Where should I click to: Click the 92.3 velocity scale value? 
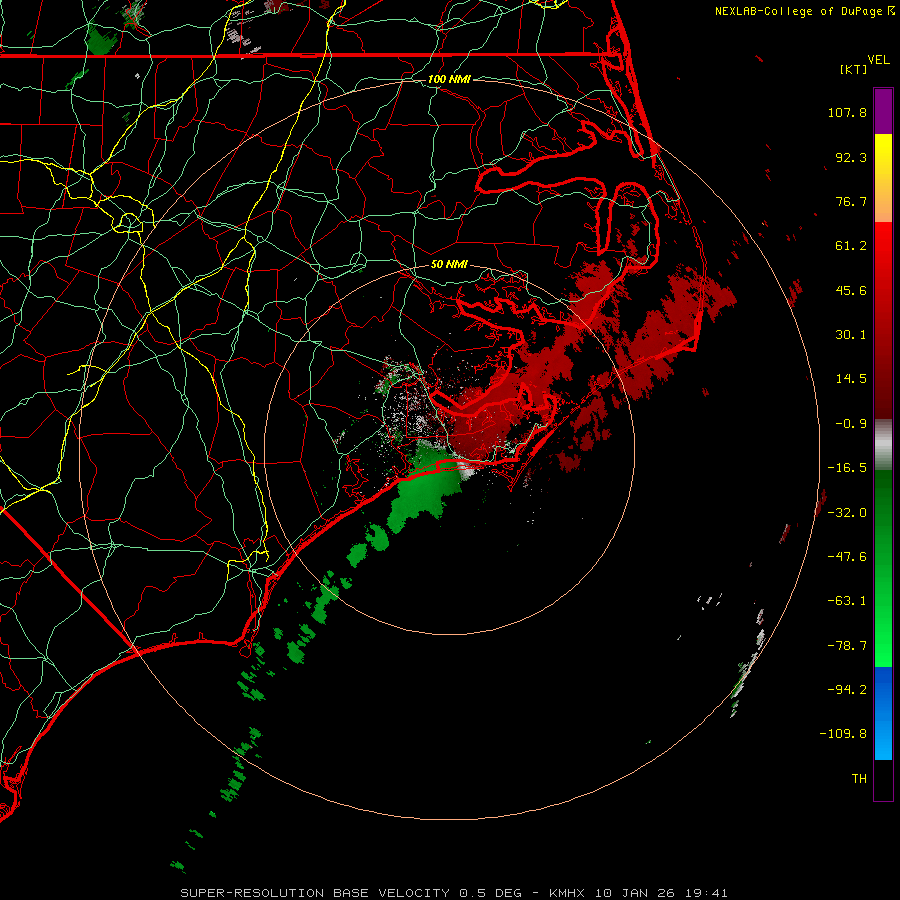pyautogui.click(x=851, y=157)
